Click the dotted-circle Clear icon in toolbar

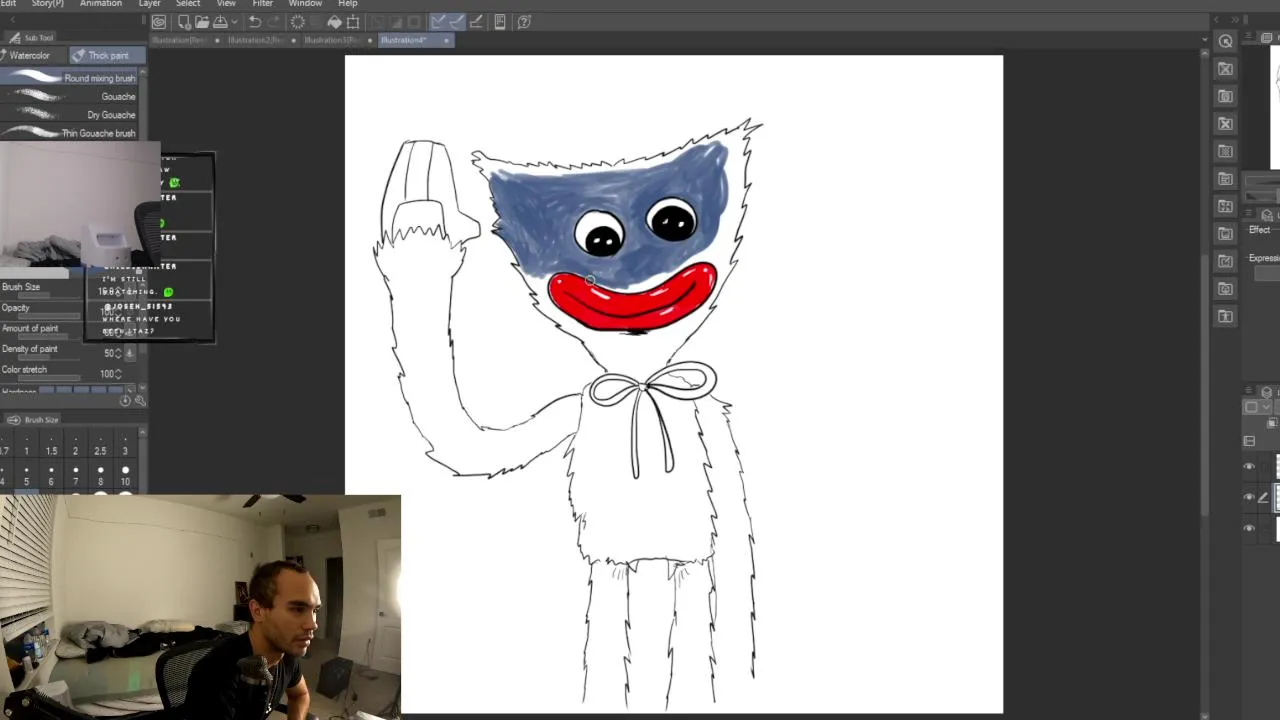point(297,22)
